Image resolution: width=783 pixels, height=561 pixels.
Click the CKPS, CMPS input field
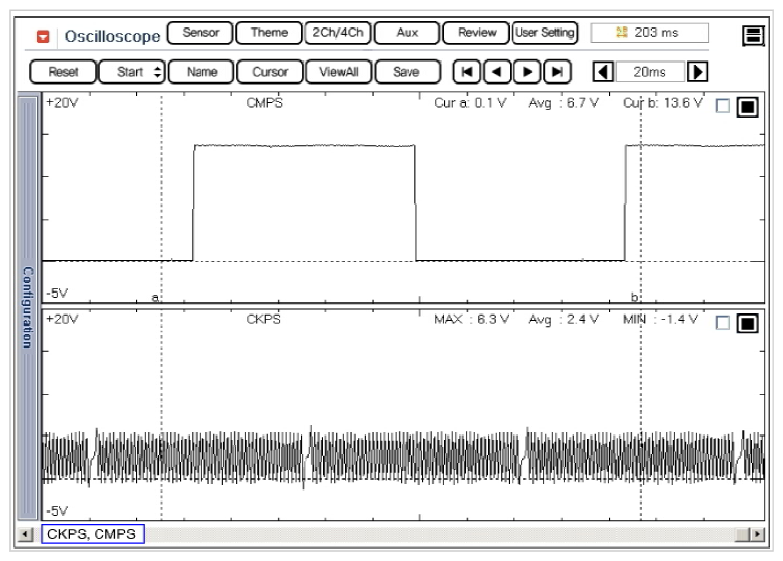(x=93, y=535)
